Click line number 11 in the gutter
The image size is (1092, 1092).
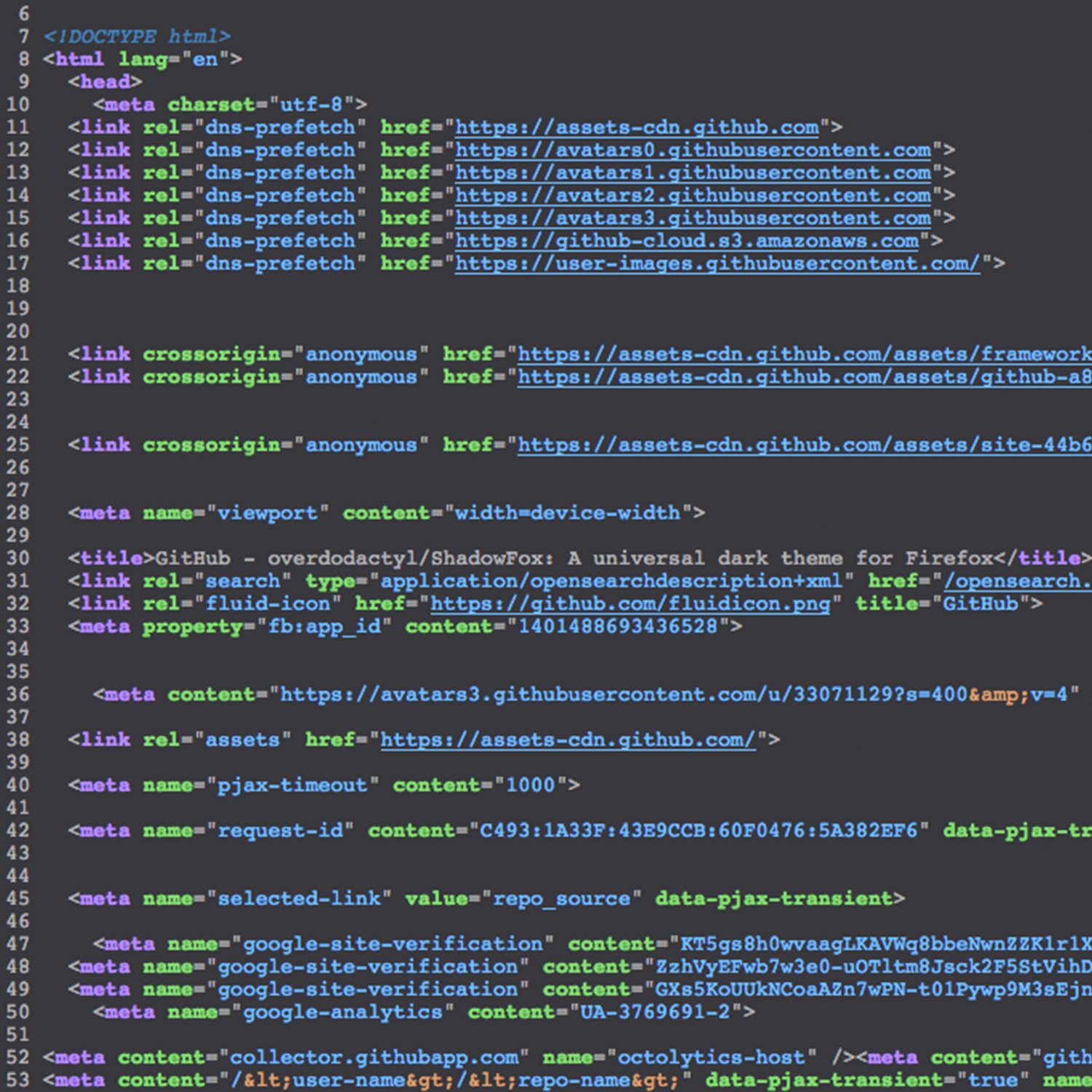click(x=18, y=127)
